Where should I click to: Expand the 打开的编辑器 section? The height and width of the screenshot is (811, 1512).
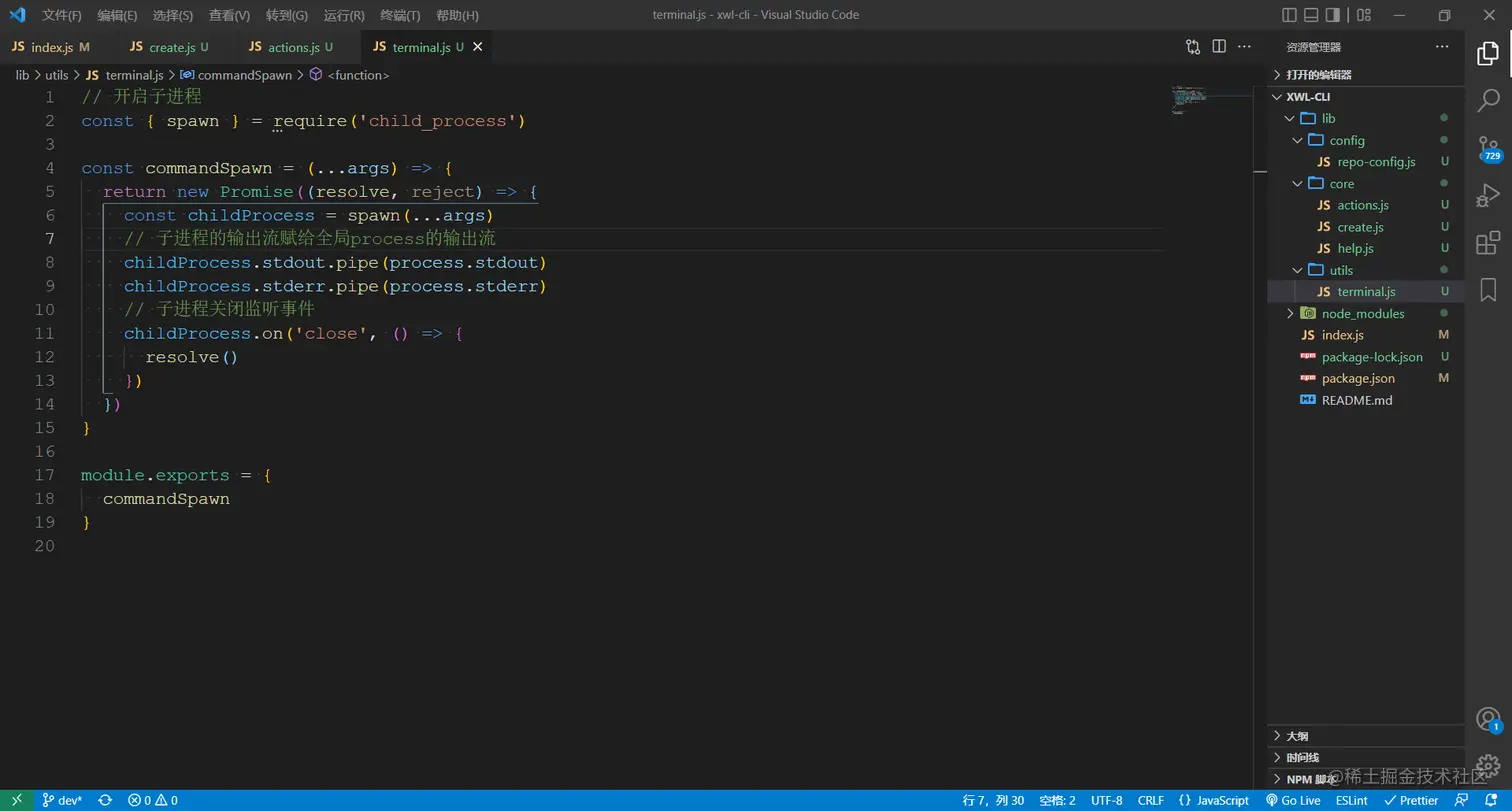pyautogui.click(x=1365, y=75)
